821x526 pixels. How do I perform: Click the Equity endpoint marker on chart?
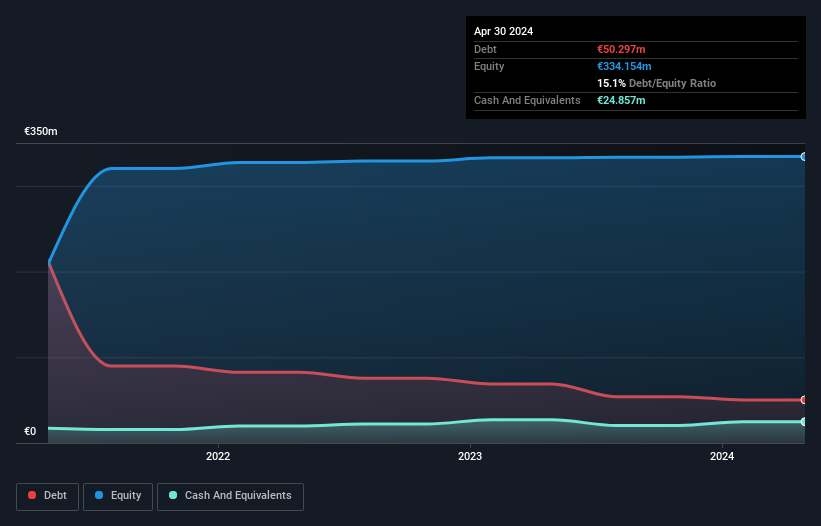804,156
